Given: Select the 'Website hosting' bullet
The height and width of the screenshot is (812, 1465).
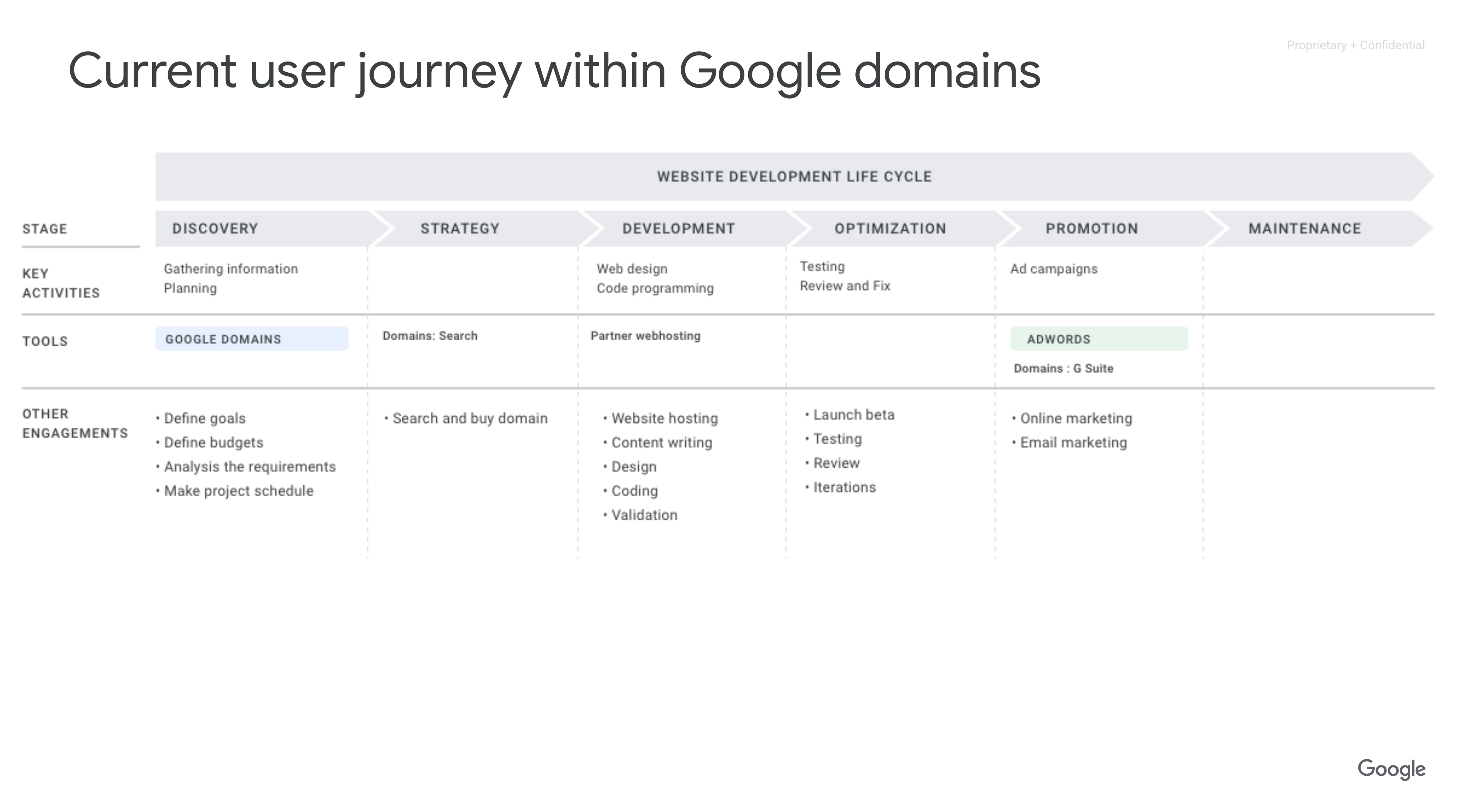Looking at the screenshot, I should (661, 418).
